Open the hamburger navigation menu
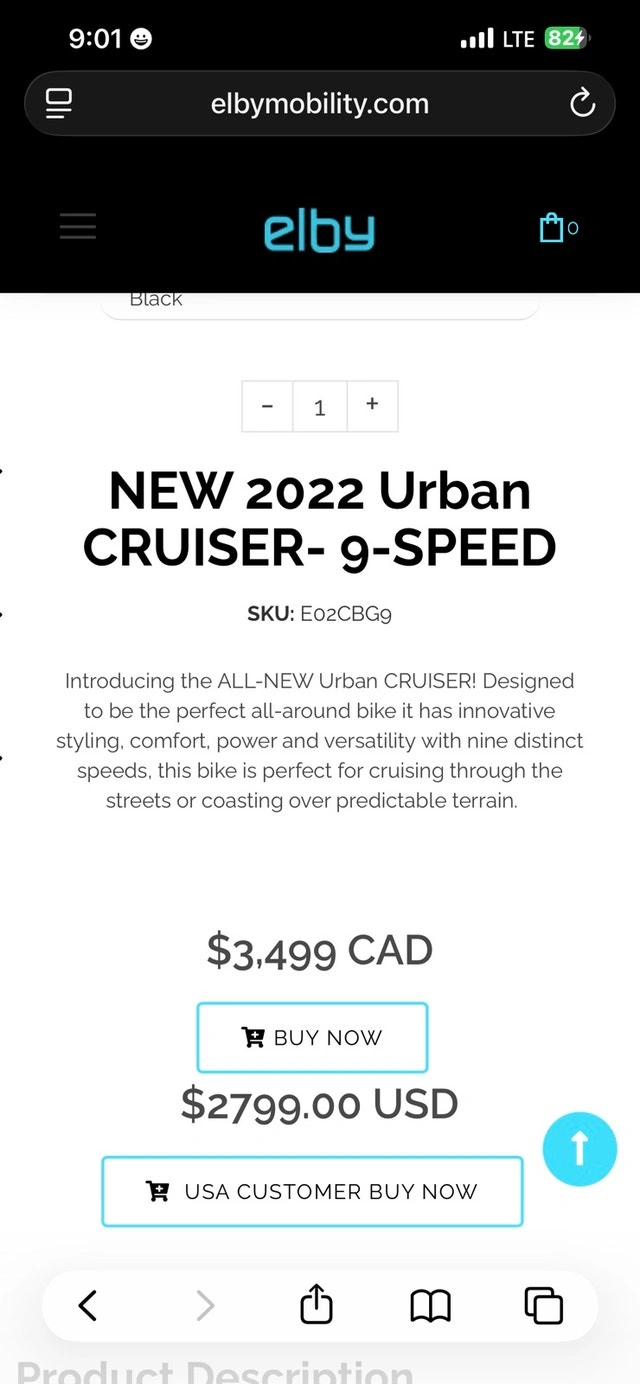640x1384 pixels. point(78,227)
